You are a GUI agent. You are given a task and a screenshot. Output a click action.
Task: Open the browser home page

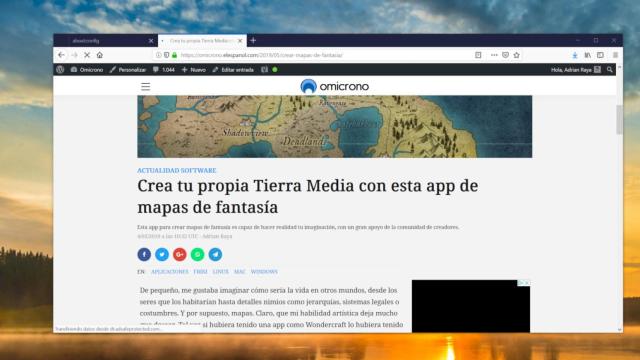point(100,55)
